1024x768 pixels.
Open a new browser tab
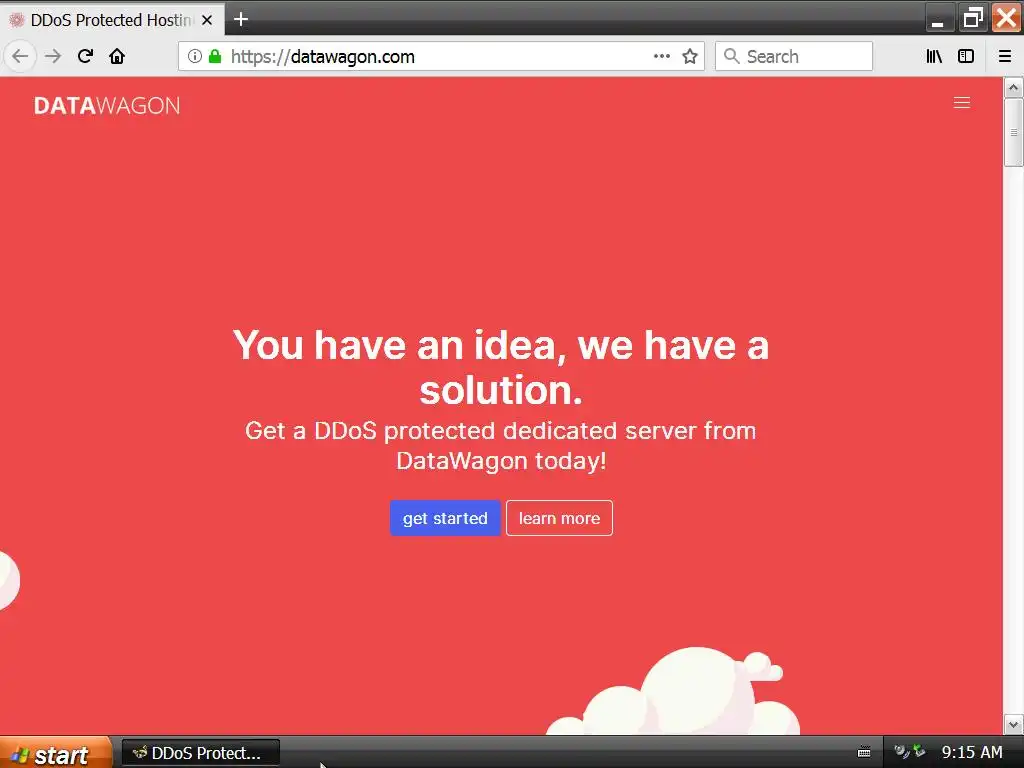pos(241,20)
